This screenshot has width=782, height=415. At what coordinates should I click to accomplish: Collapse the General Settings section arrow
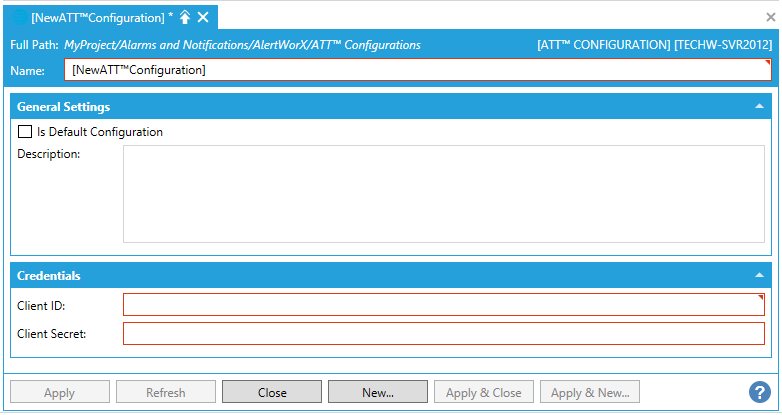point(759,106)
